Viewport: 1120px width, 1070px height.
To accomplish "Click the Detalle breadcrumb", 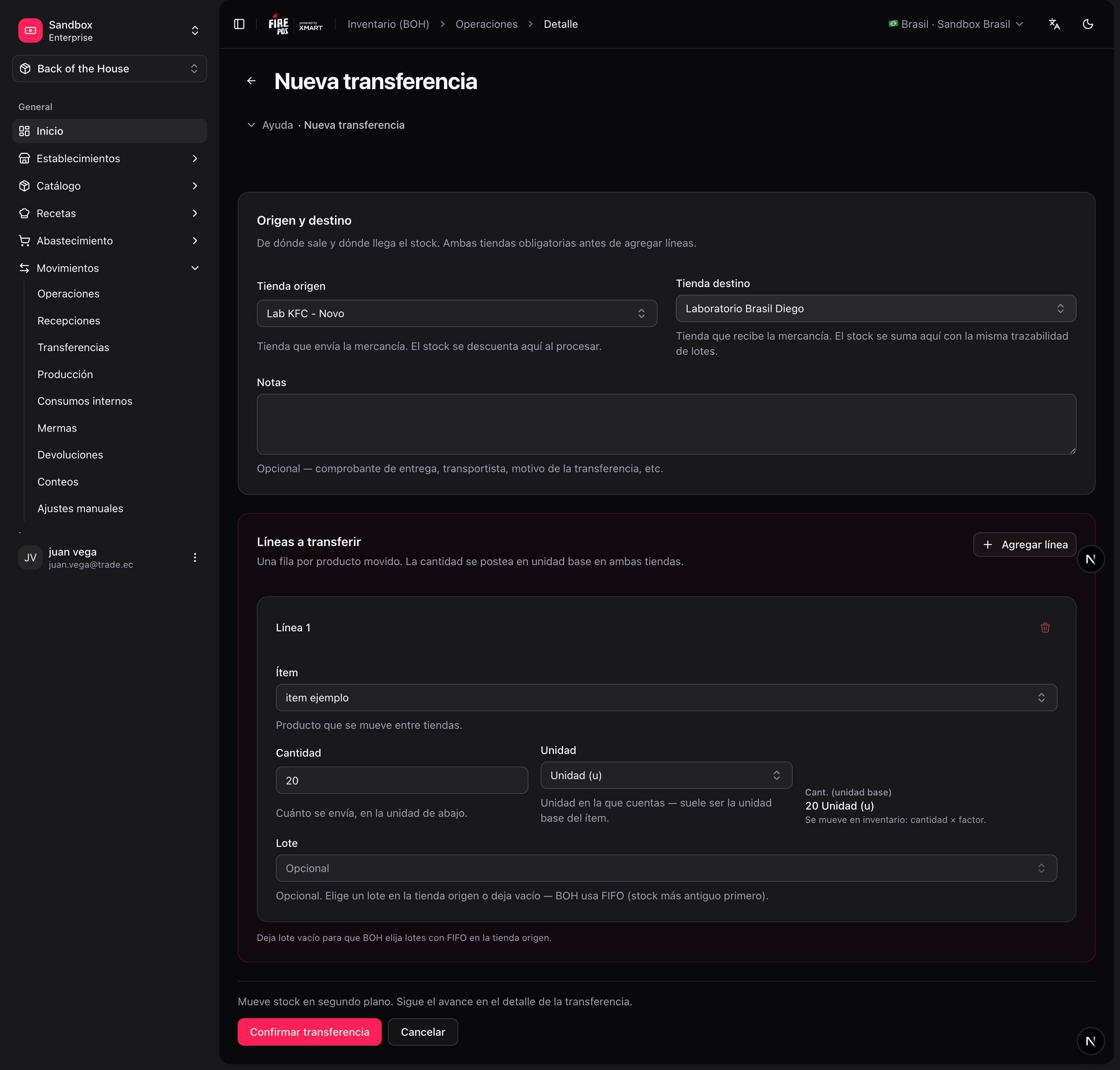I will click(561, 24).
